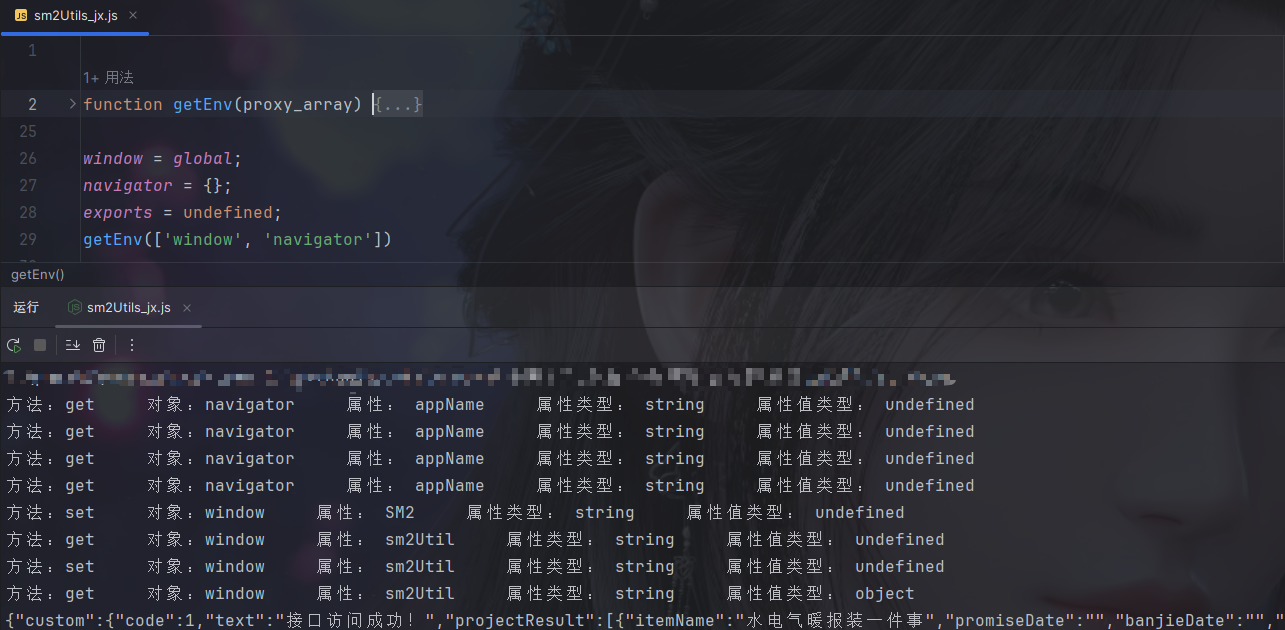The image size is (1285, 630).
Task: Click the console line with value type object
Action: (x=460, y=594)
